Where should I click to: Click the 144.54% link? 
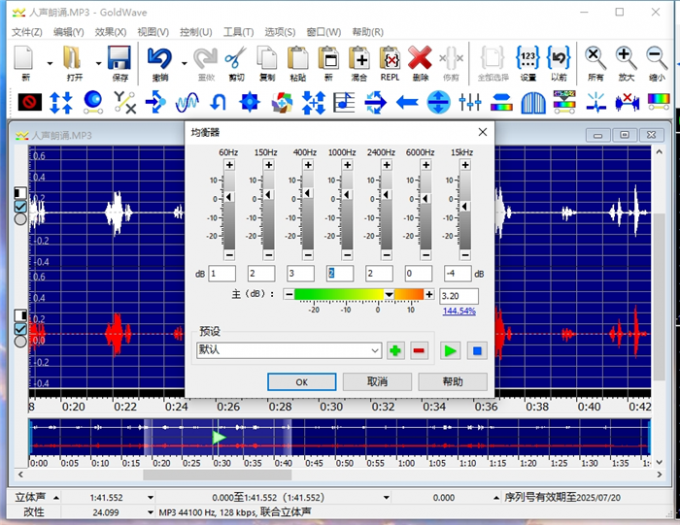(x=459, y=311)
